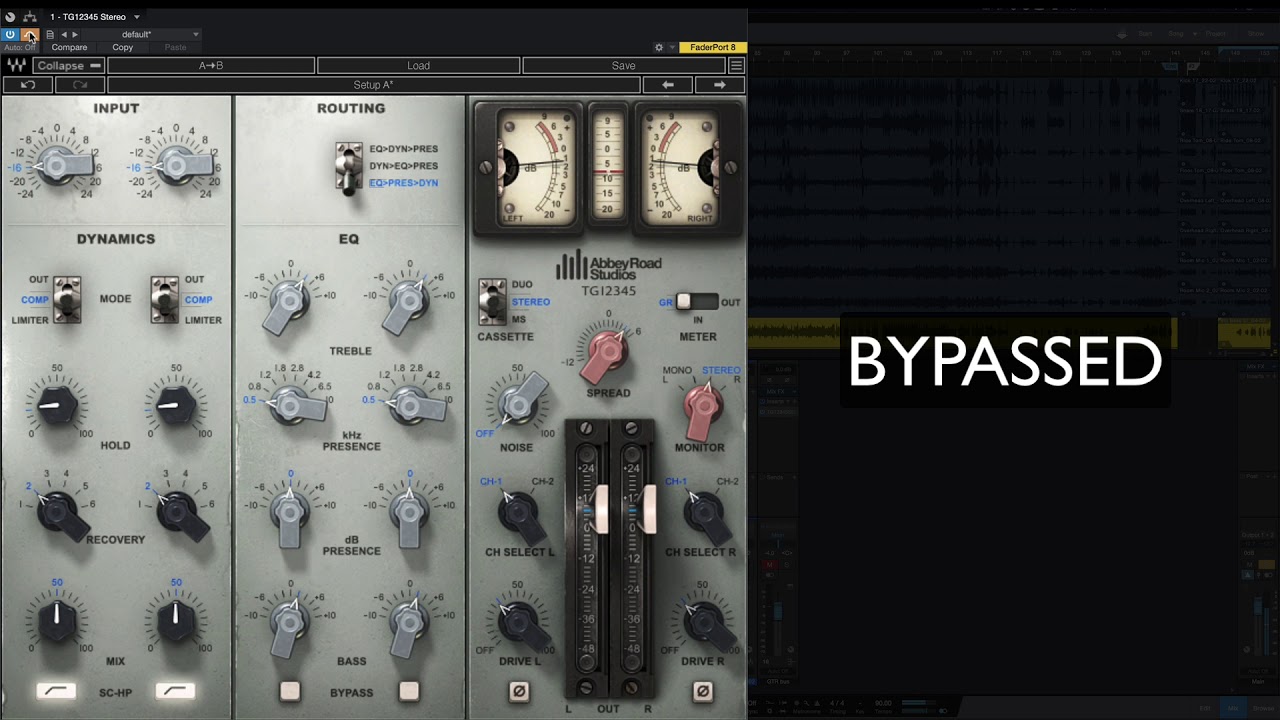
Task: Flip the ROUTING order switch
Action: pos(349,166)
